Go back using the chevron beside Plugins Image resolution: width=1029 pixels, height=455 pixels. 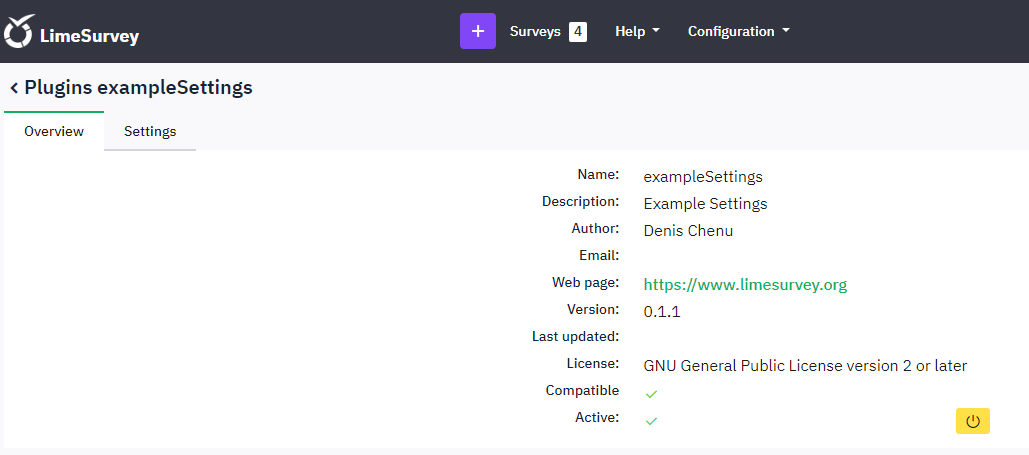14,88
